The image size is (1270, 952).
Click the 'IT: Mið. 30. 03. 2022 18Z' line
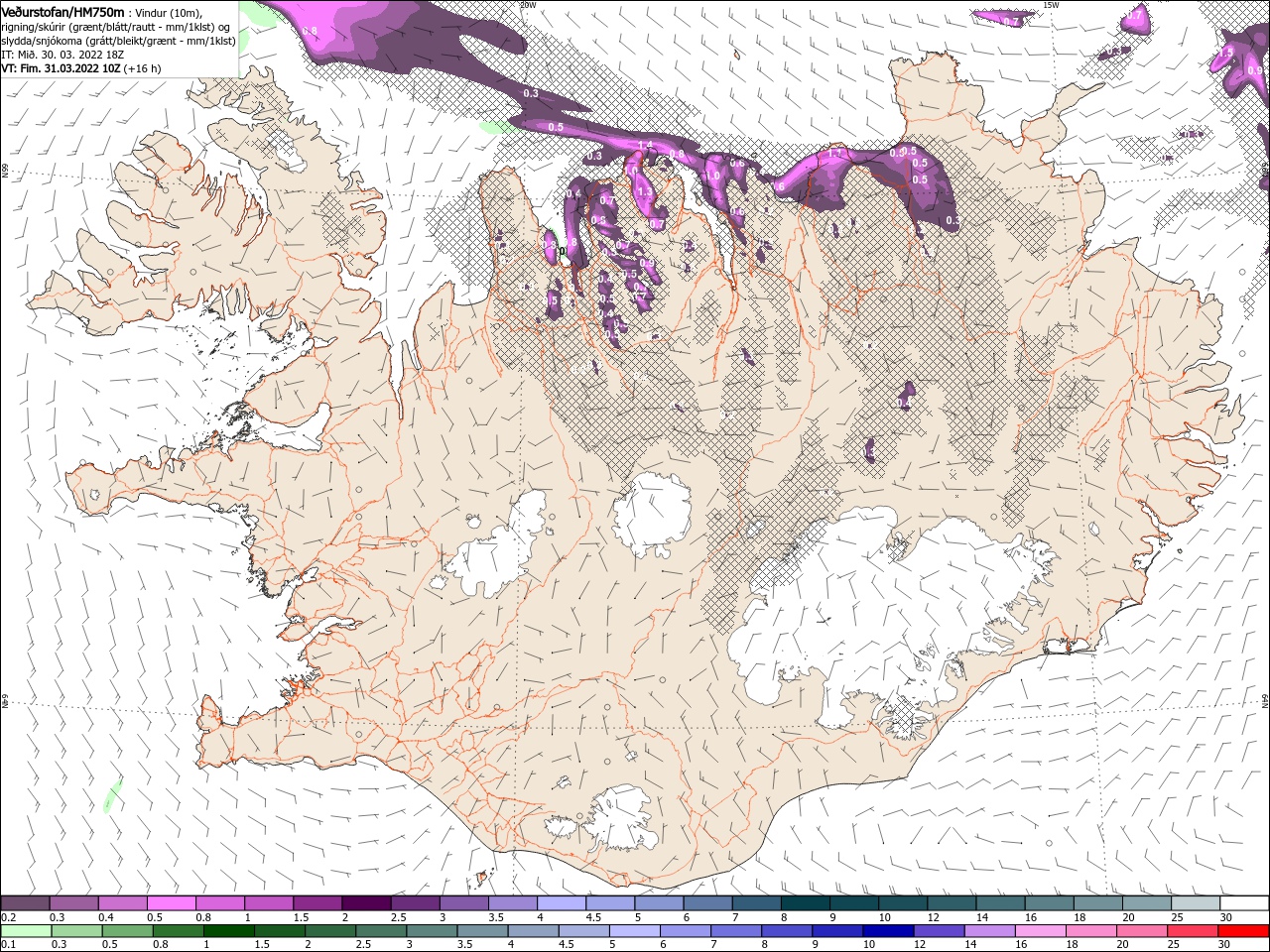tap(63, 54)
